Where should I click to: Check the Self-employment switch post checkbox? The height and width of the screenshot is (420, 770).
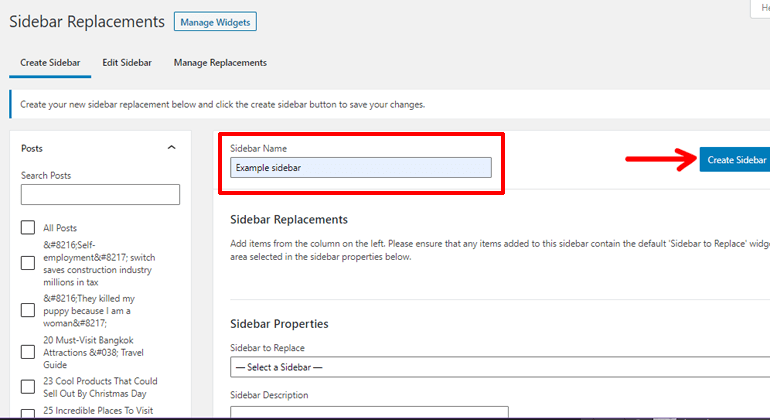(28, 263)
